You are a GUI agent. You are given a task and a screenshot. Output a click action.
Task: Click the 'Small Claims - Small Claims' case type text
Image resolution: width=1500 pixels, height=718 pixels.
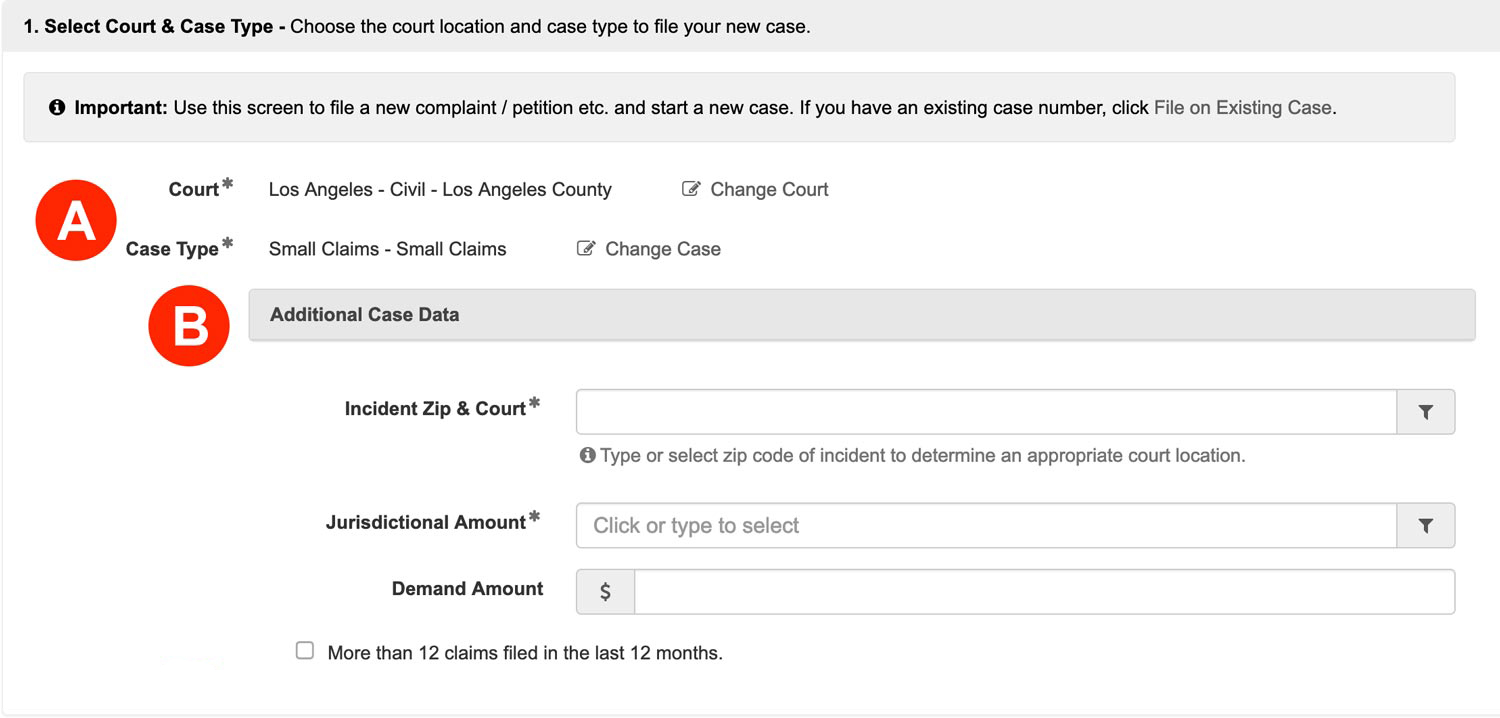[x=387, y=248]
